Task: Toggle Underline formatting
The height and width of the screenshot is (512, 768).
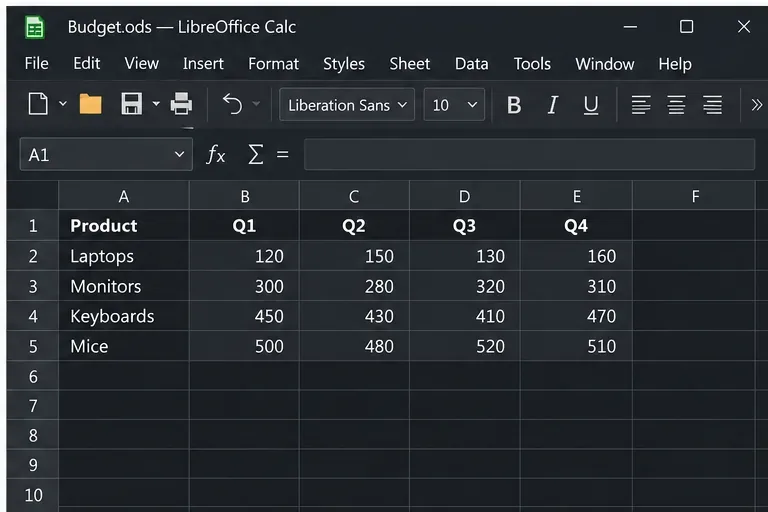Action: pos(591,105)
